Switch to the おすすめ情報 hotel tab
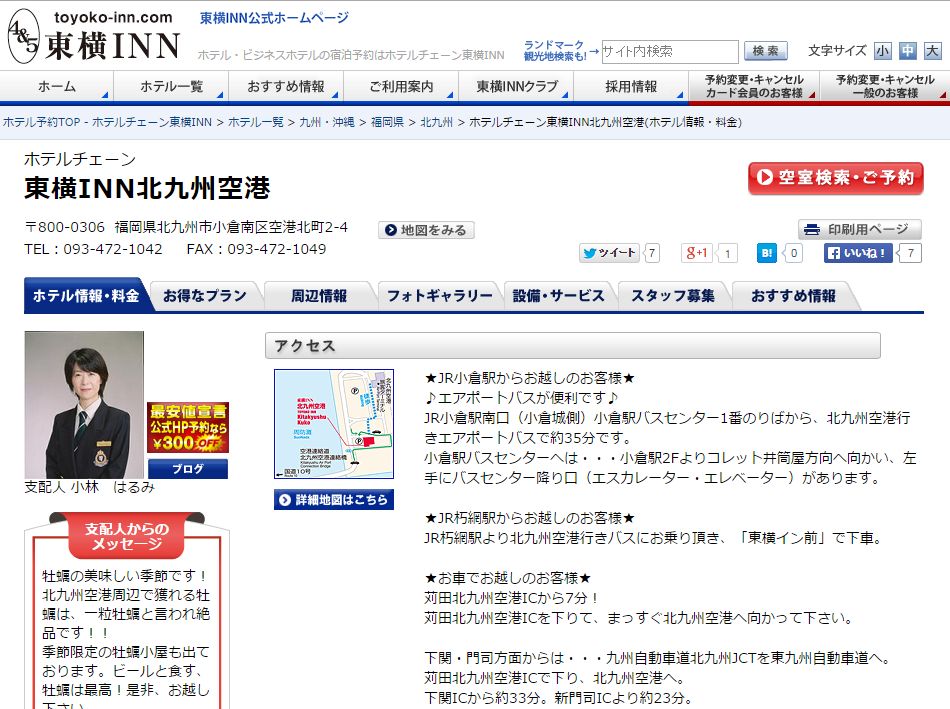The width and height of the screenshot is (950, 709). pos(793,296)
